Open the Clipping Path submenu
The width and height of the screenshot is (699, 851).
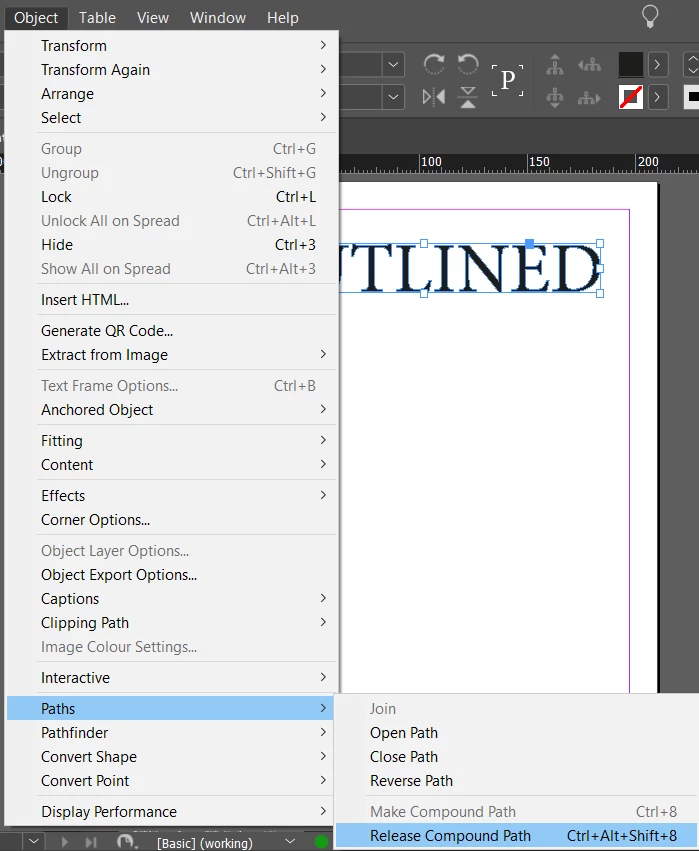tap(171, 623)
